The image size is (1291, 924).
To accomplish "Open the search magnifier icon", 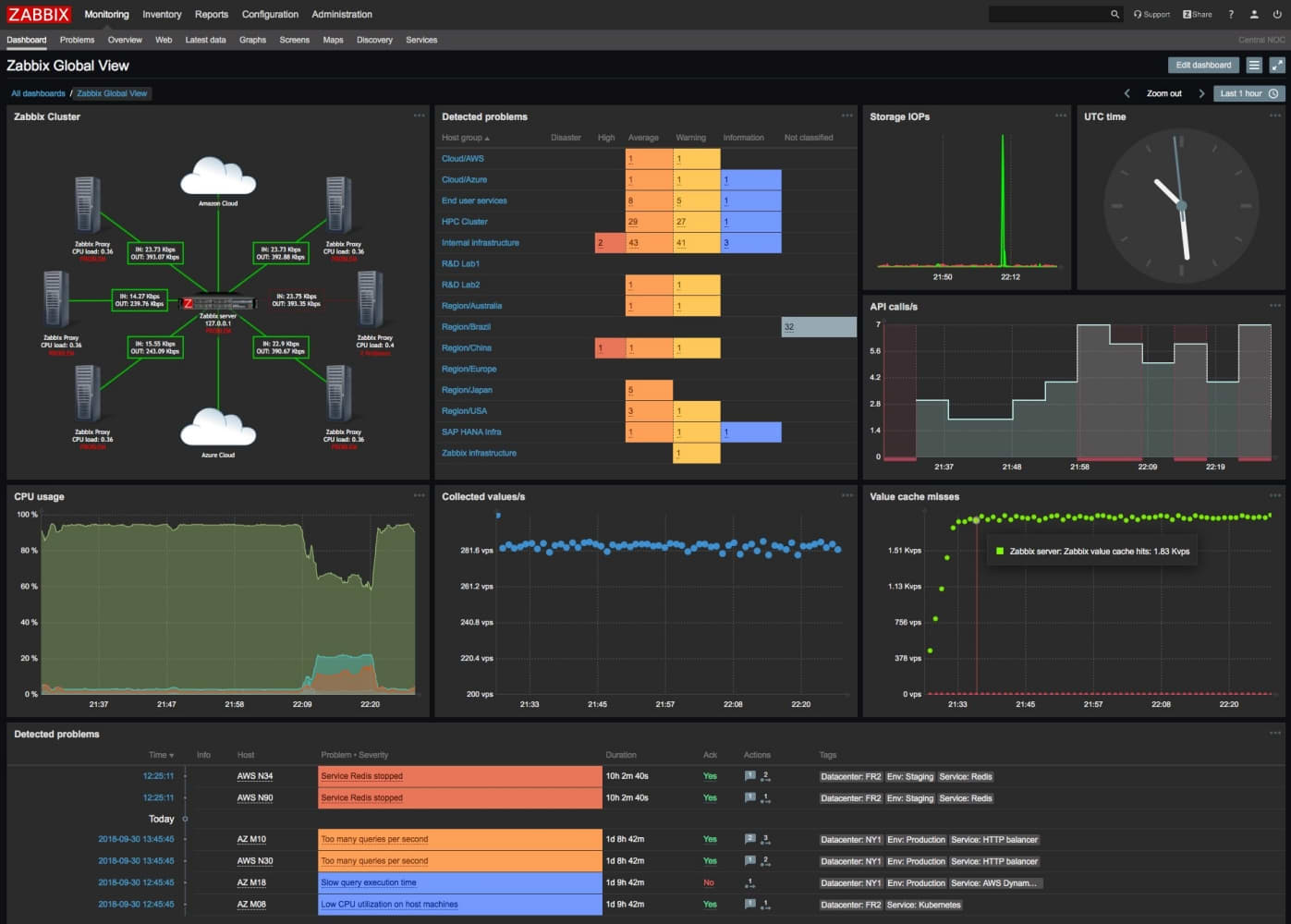I will click(x=1114, y=14).
